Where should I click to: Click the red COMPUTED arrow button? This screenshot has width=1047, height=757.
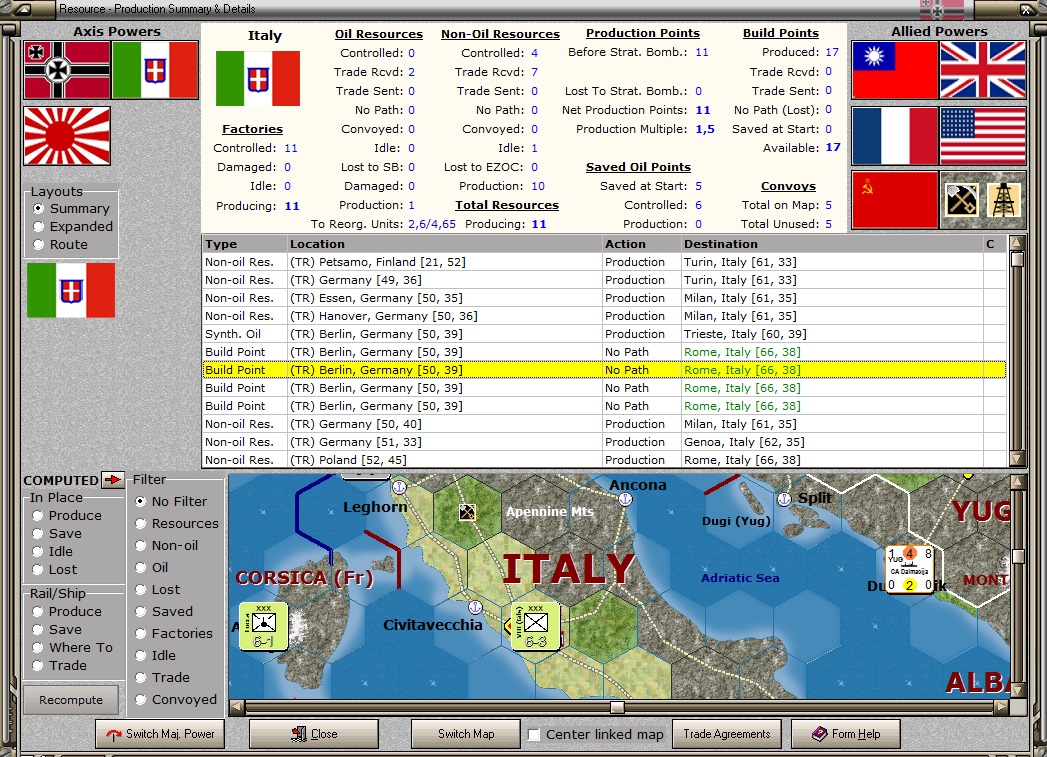click(112, 480)
